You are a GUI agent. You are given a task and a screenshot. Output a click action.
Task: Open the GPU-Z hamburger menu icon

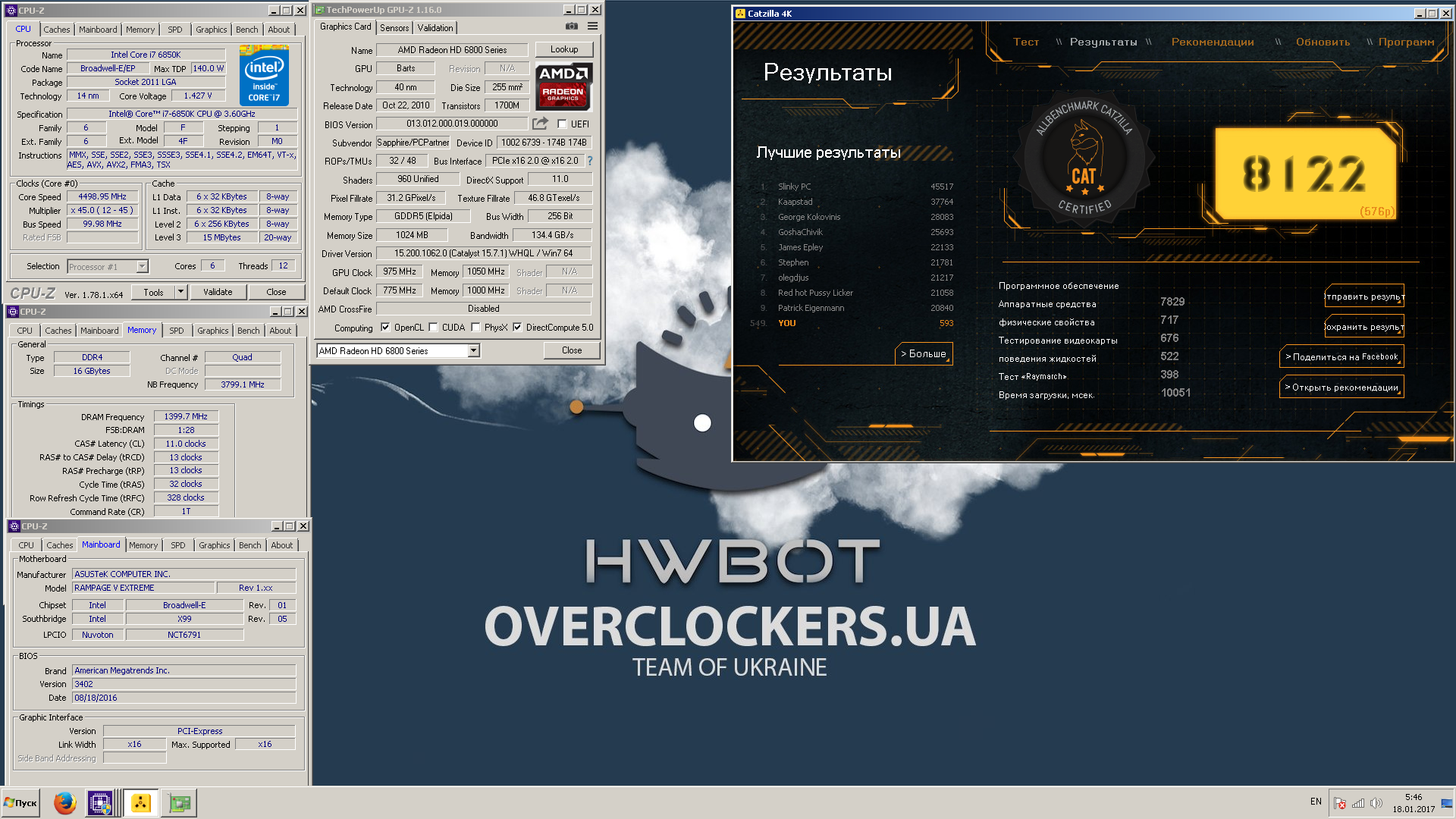(x=593, y=27)
